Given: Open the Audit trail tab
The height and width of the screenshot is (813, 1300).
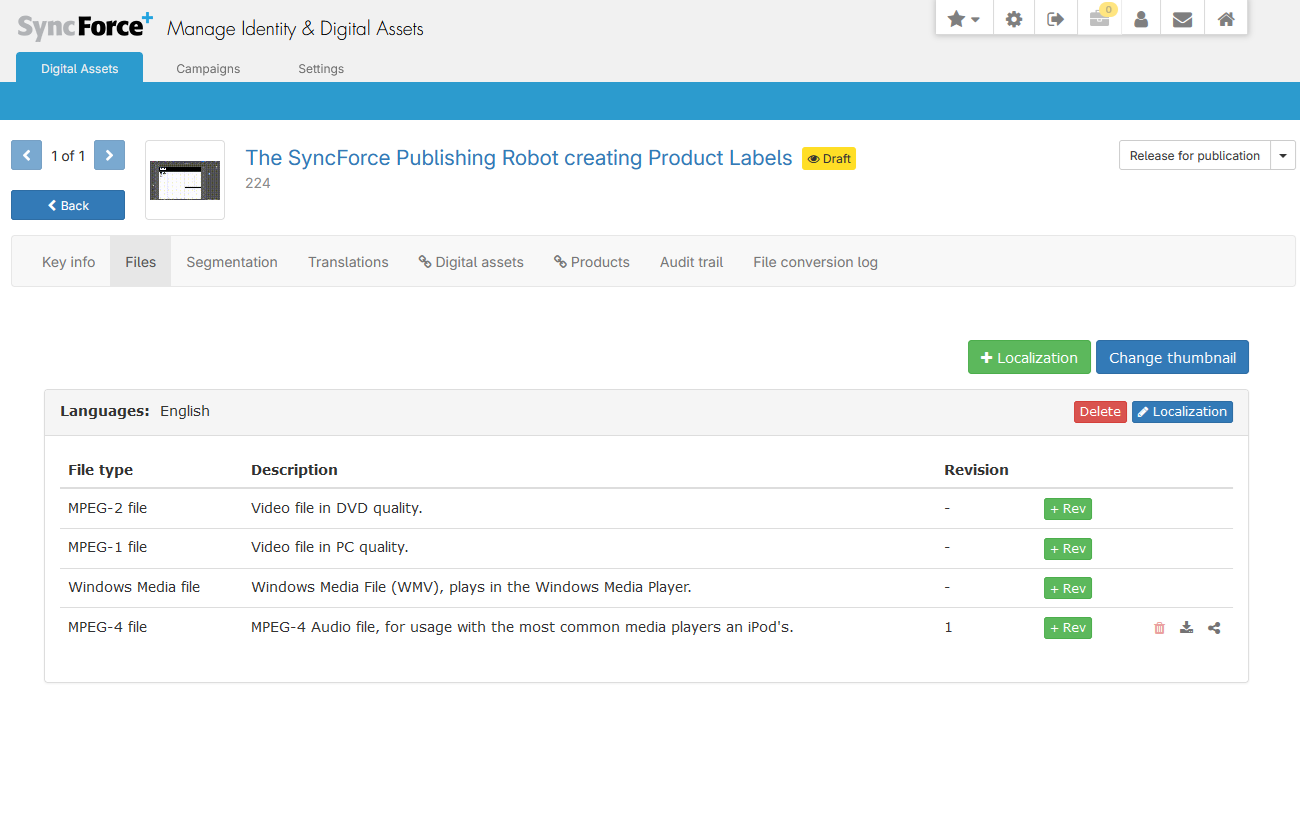Looking at the screenshot, I should (691, 262).
